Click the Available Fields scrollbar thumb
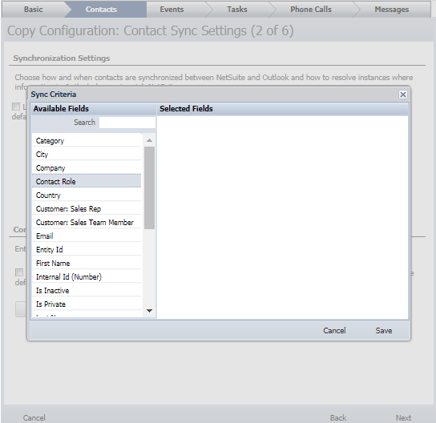Screen dimensions: 436x423 pos(149,188)
